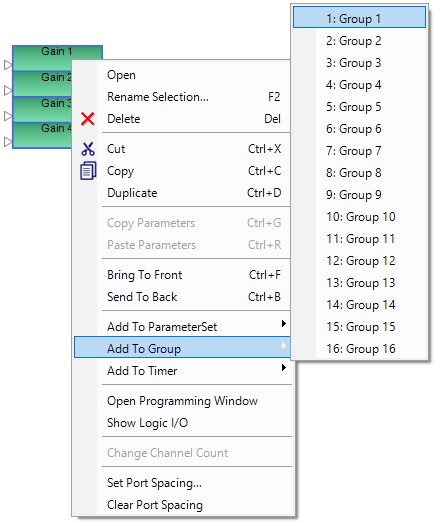Click the Gain 3 input port triangle
The height and width of the screenshot is (523, 435).
8,116
